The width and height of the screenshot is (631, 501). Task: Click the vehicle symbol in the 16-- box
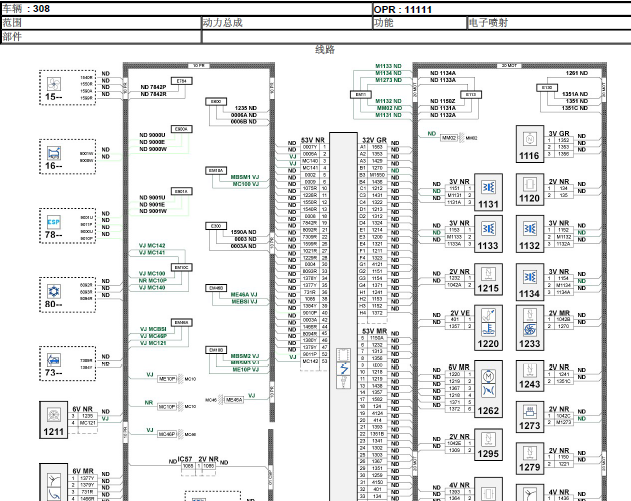tap(54, 153)
